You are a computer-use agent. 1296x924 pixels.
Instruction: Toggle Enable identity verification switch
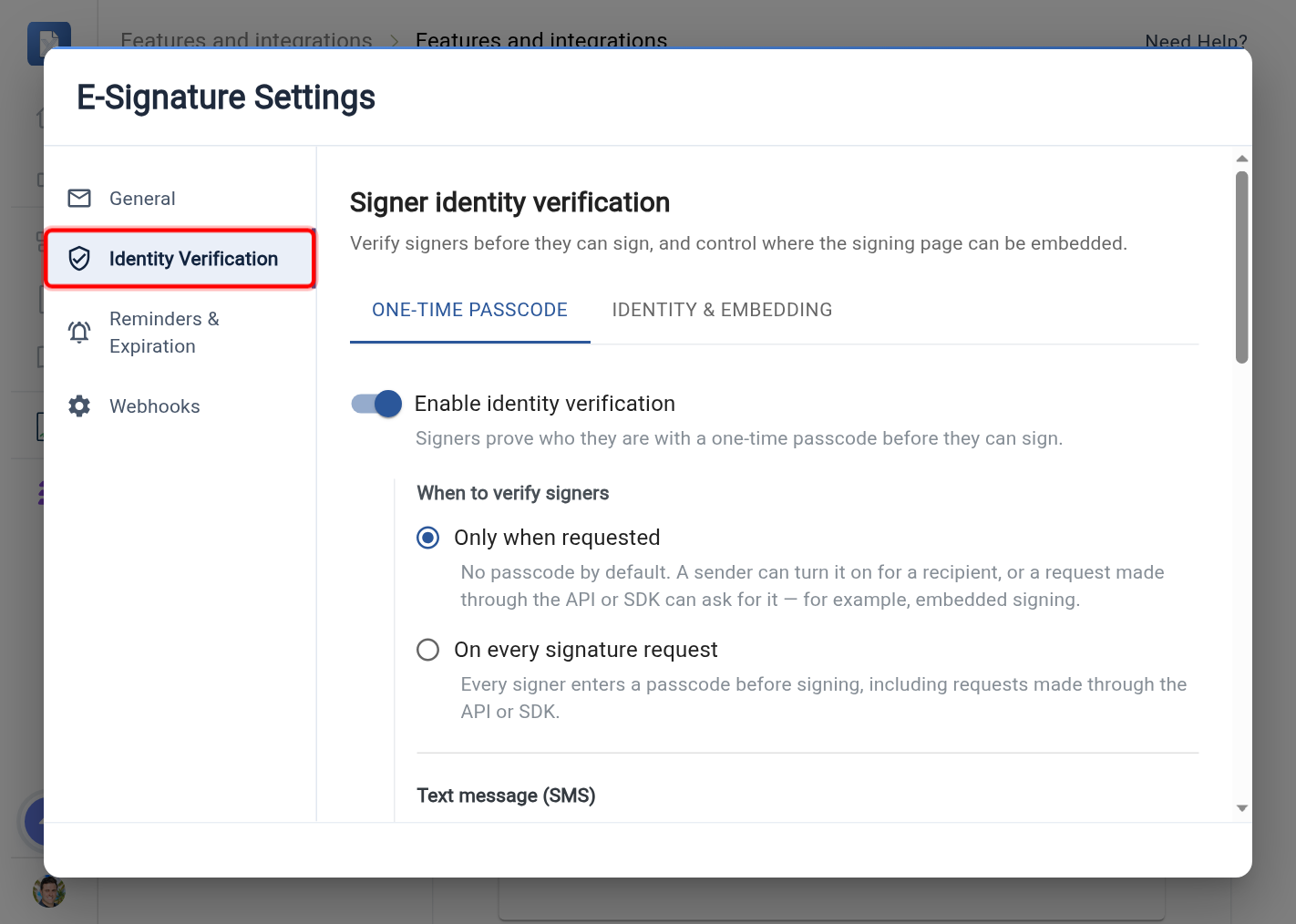(x=376, y=404)
